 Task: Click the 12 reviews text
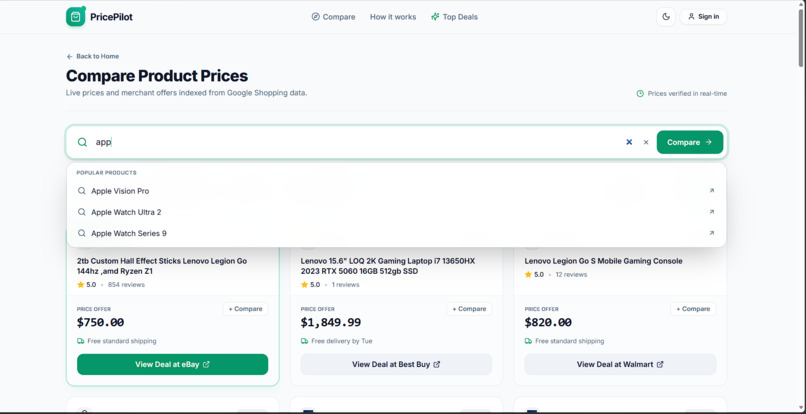pyautogui.click(x=571, y=275)
